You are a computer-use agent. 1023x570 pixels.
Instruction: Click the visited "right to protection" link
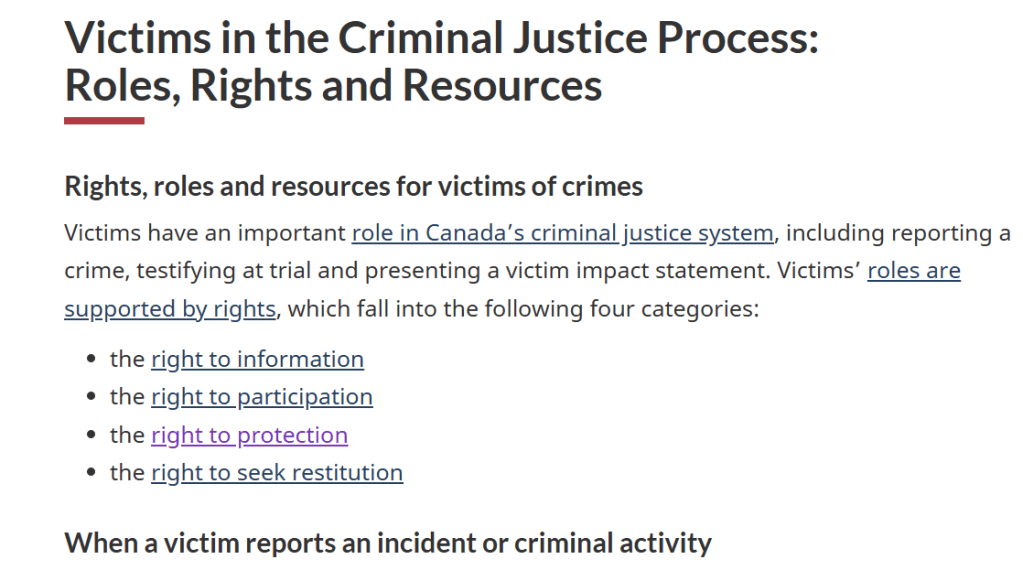tap(249, 436)
